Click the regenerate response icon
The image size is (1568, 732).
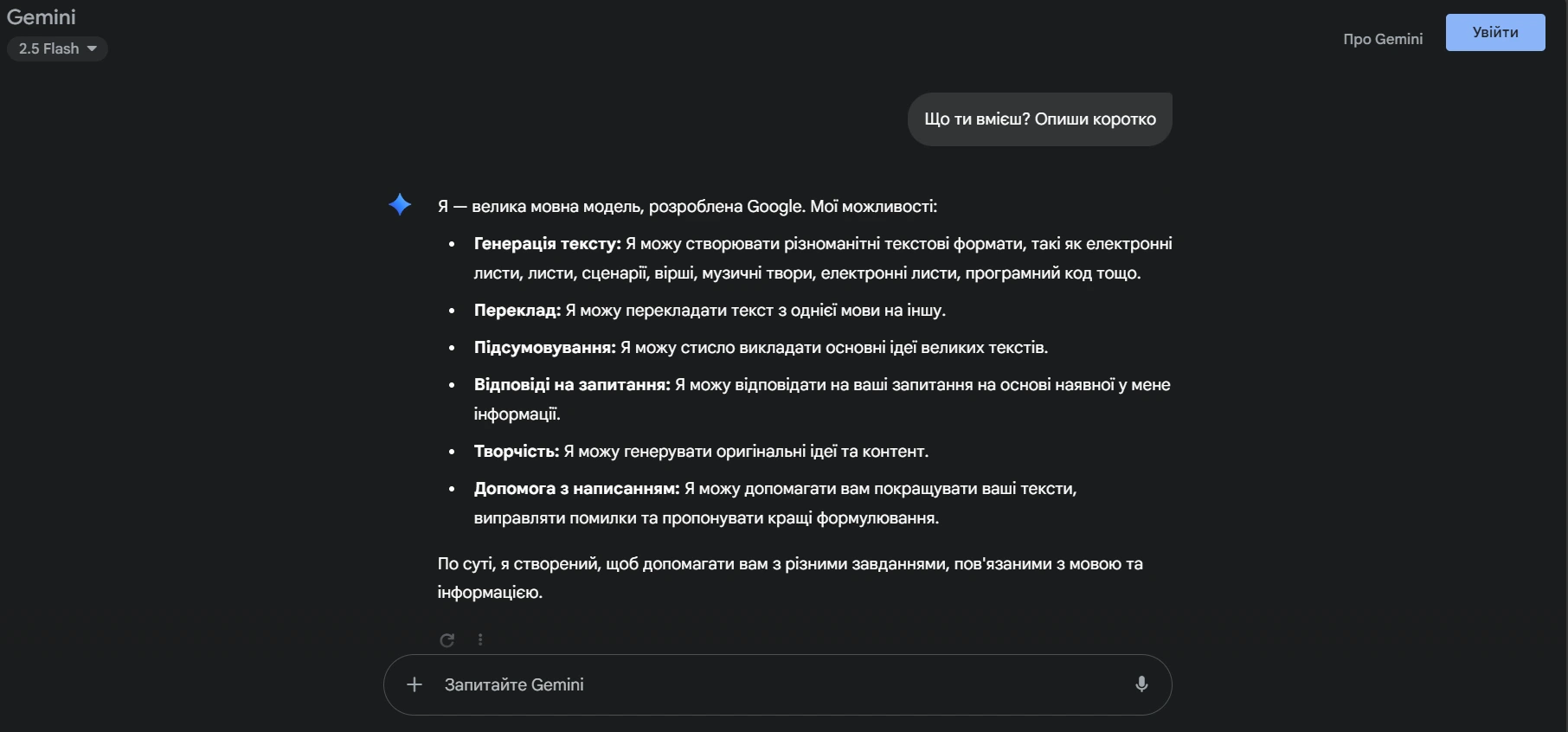pyautogui.click(x=447, y=640)
